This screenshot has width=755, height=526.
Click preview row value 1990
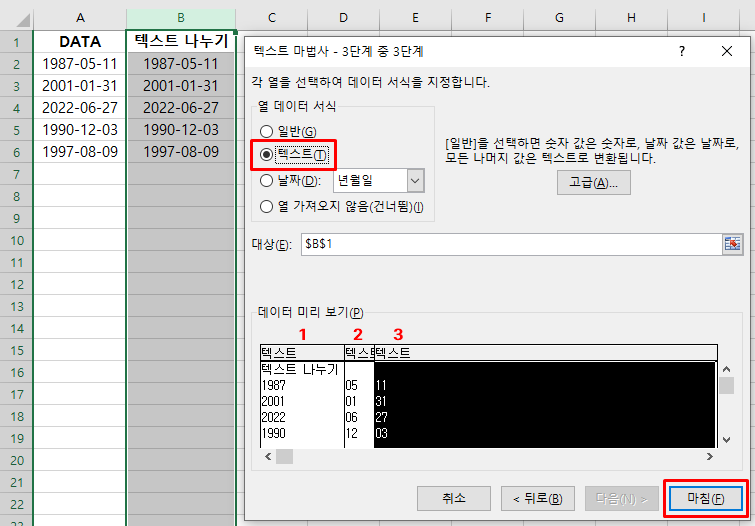(x=273, y=434)
